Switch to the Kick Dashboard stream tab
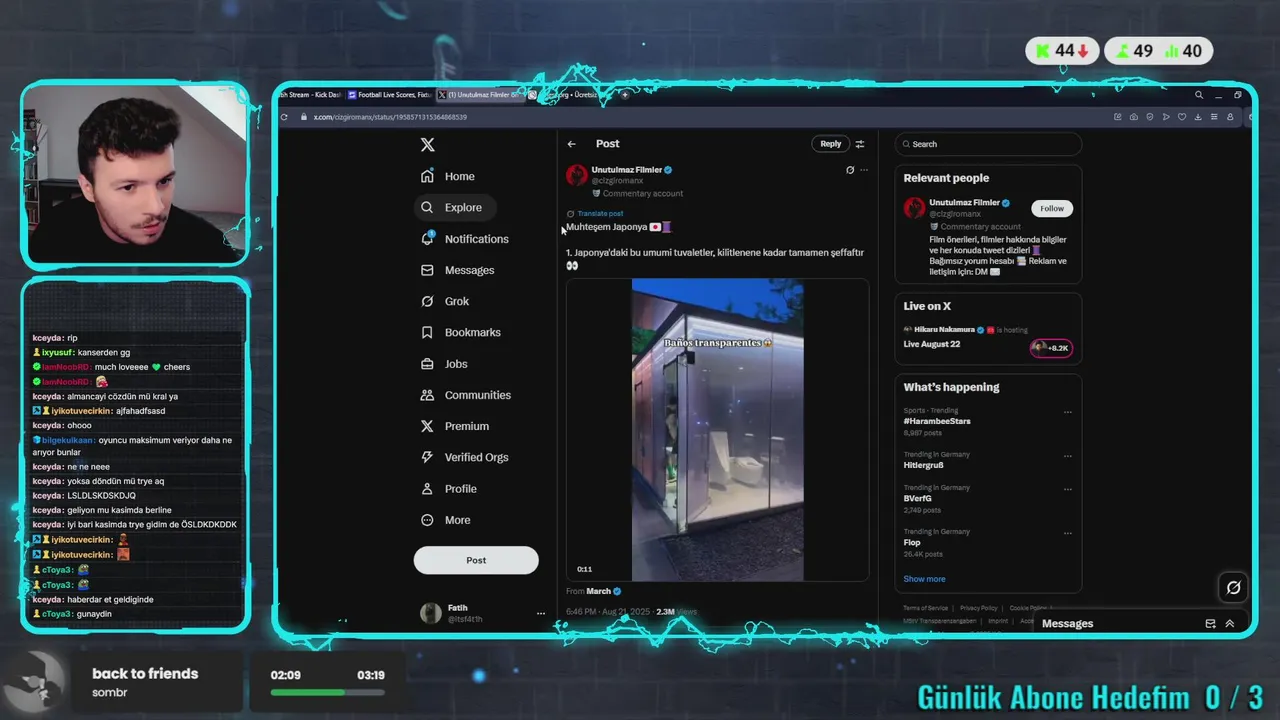This screenshot has width=1280, height=720. pyautogui.click(x=310, y=95)
